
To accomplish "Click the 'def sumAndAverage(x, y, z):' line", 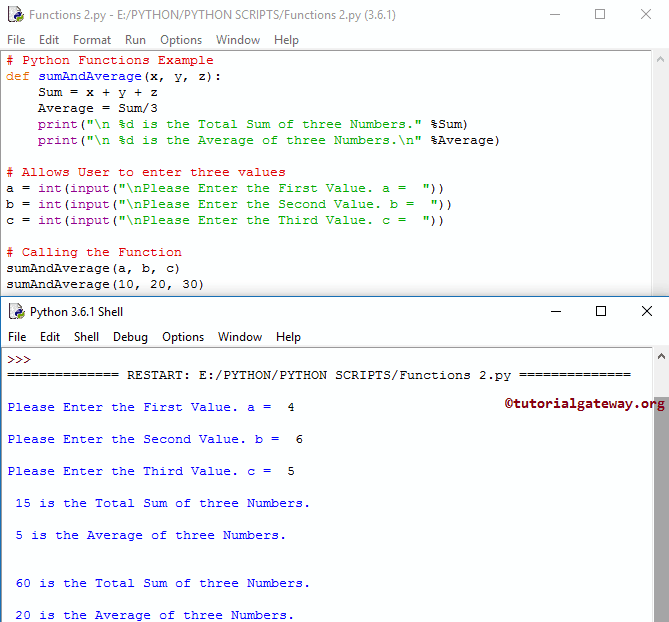I will pos(113,76).
